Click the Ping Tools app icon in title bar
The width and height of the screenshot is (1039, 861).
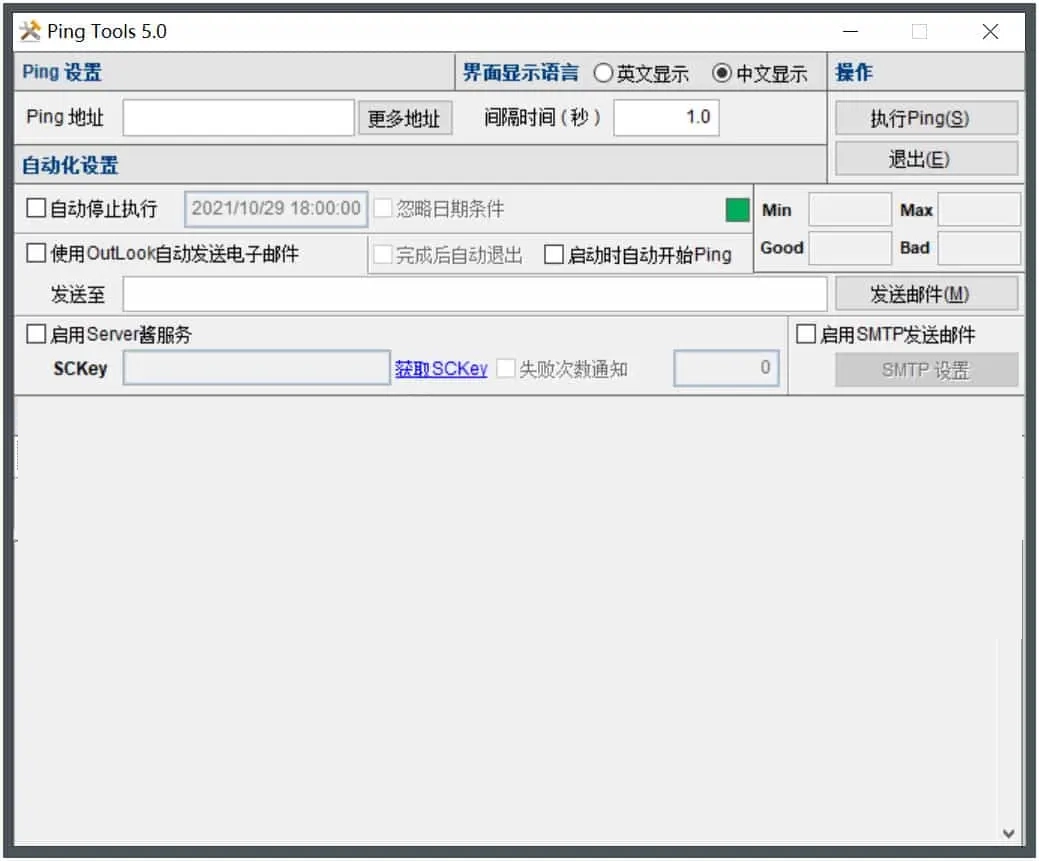pos(31,31)
